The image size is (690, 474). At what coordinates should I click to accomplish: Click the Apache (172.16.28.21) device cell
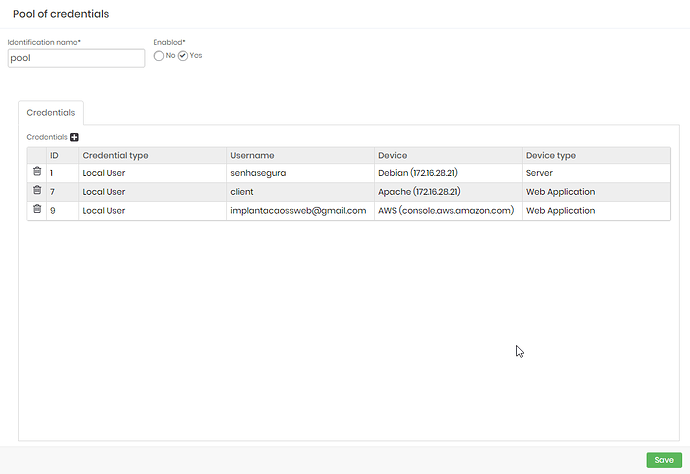click(x=448, y=192)
